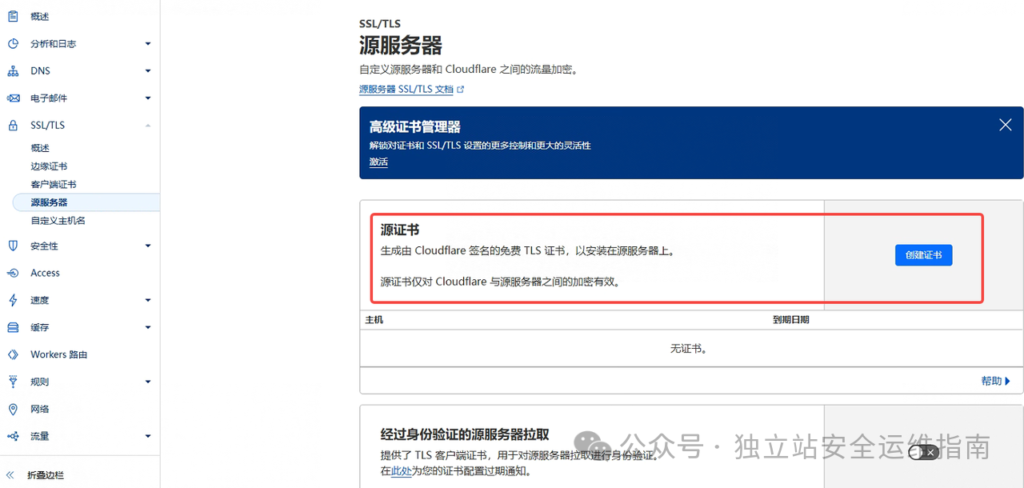Screen dimensions: 1024x488
Task: Click the 无证书。 empty table text
Action: (690, 348)
